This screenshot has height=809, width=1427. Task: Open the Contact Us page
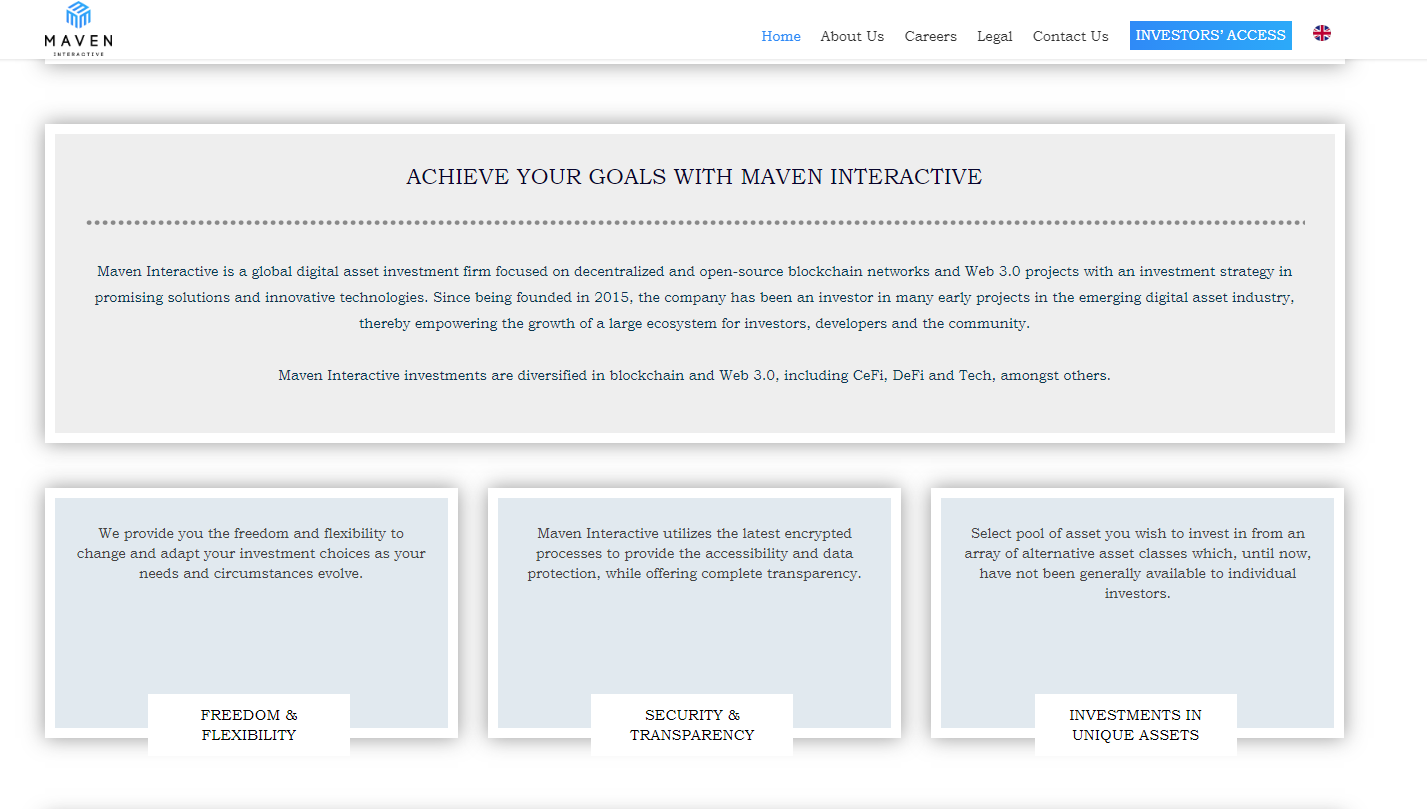point(1070,36)
